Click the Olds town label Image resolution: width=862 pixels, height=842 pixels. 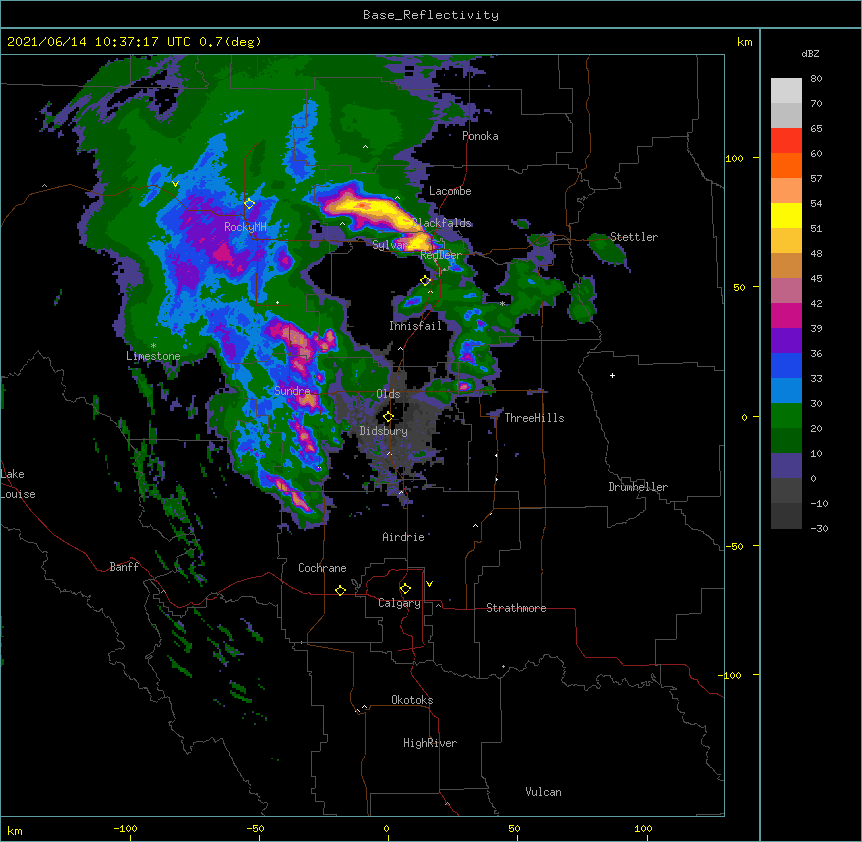click(388, 394)
